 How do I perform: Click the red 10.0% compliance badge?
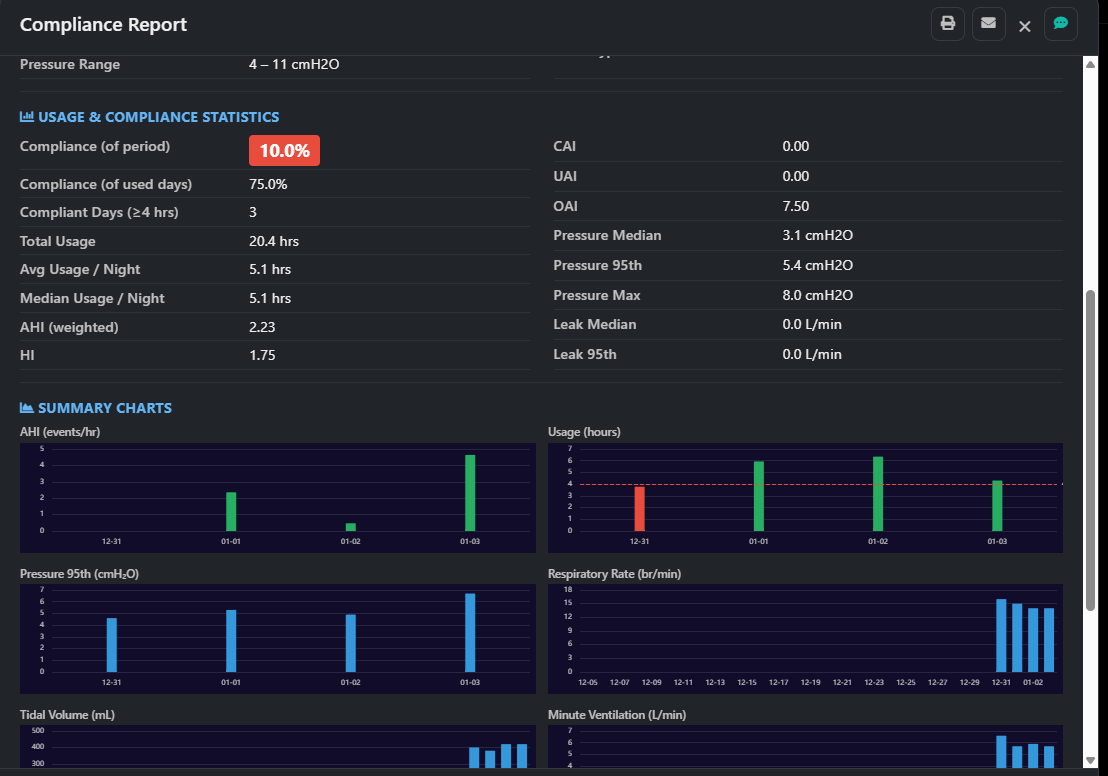284,150
